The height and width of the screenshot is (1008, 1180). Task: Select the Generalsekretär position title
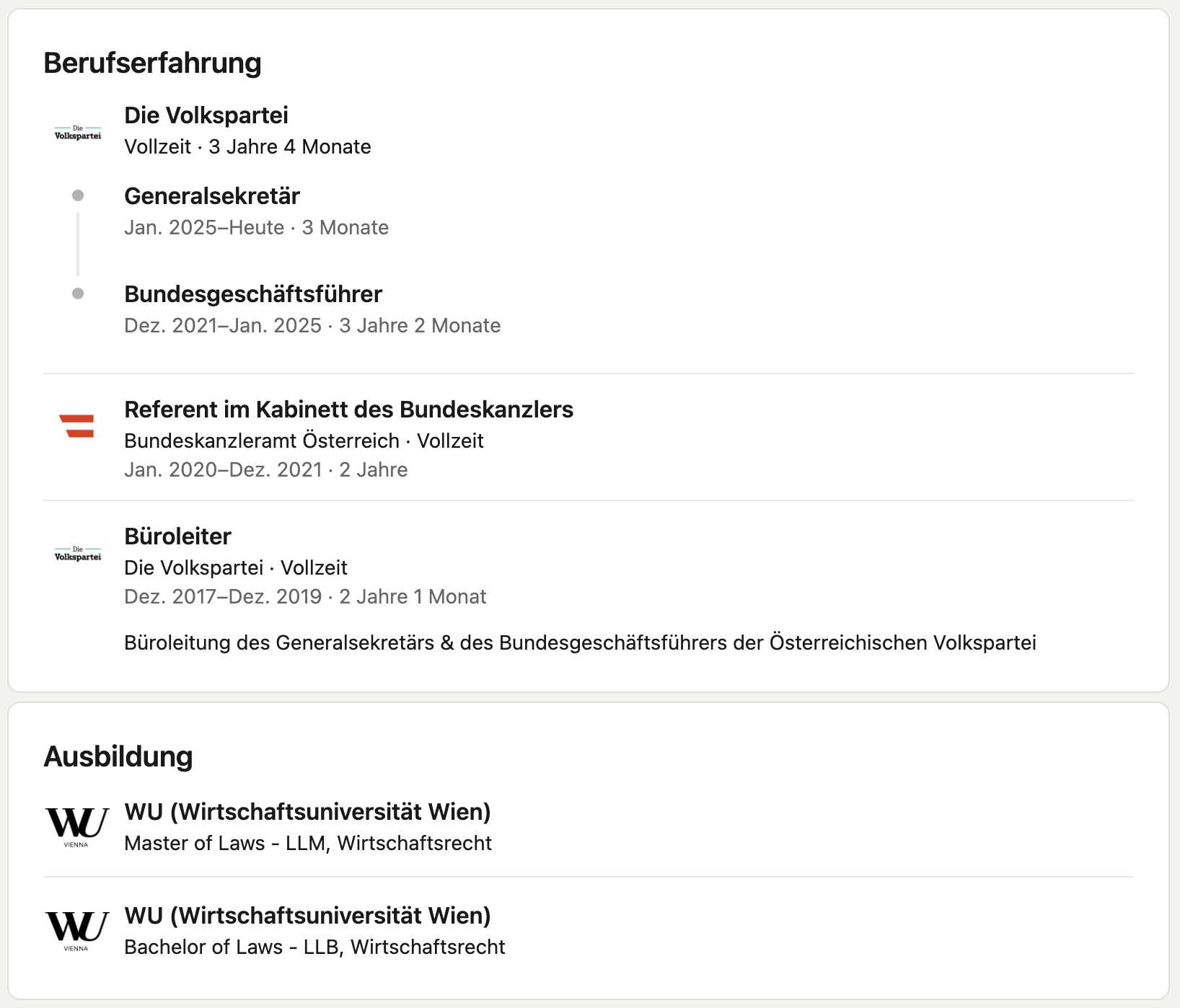pyautogui.click(x=212, y=196)
